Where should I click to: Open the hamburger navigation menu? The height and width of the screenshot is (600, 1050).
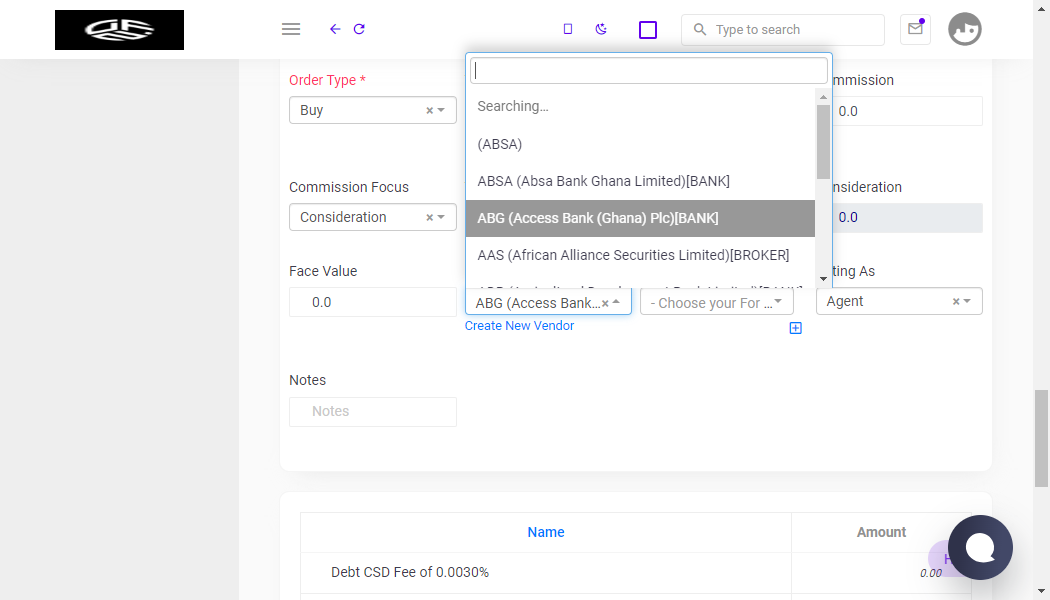tap(291, 29)
